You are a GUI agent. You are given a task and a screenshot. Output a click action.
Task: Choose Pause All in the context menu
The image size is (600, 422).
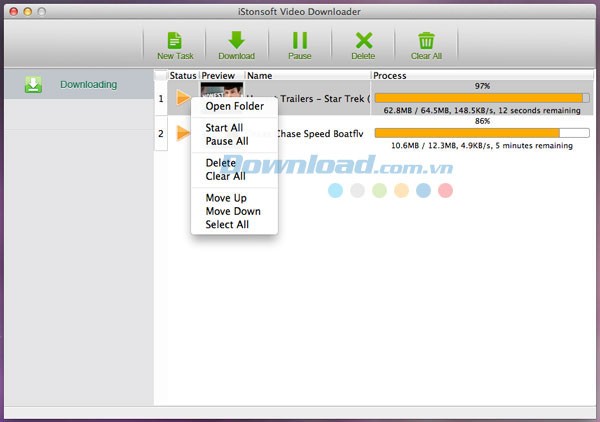click(227, 141)
